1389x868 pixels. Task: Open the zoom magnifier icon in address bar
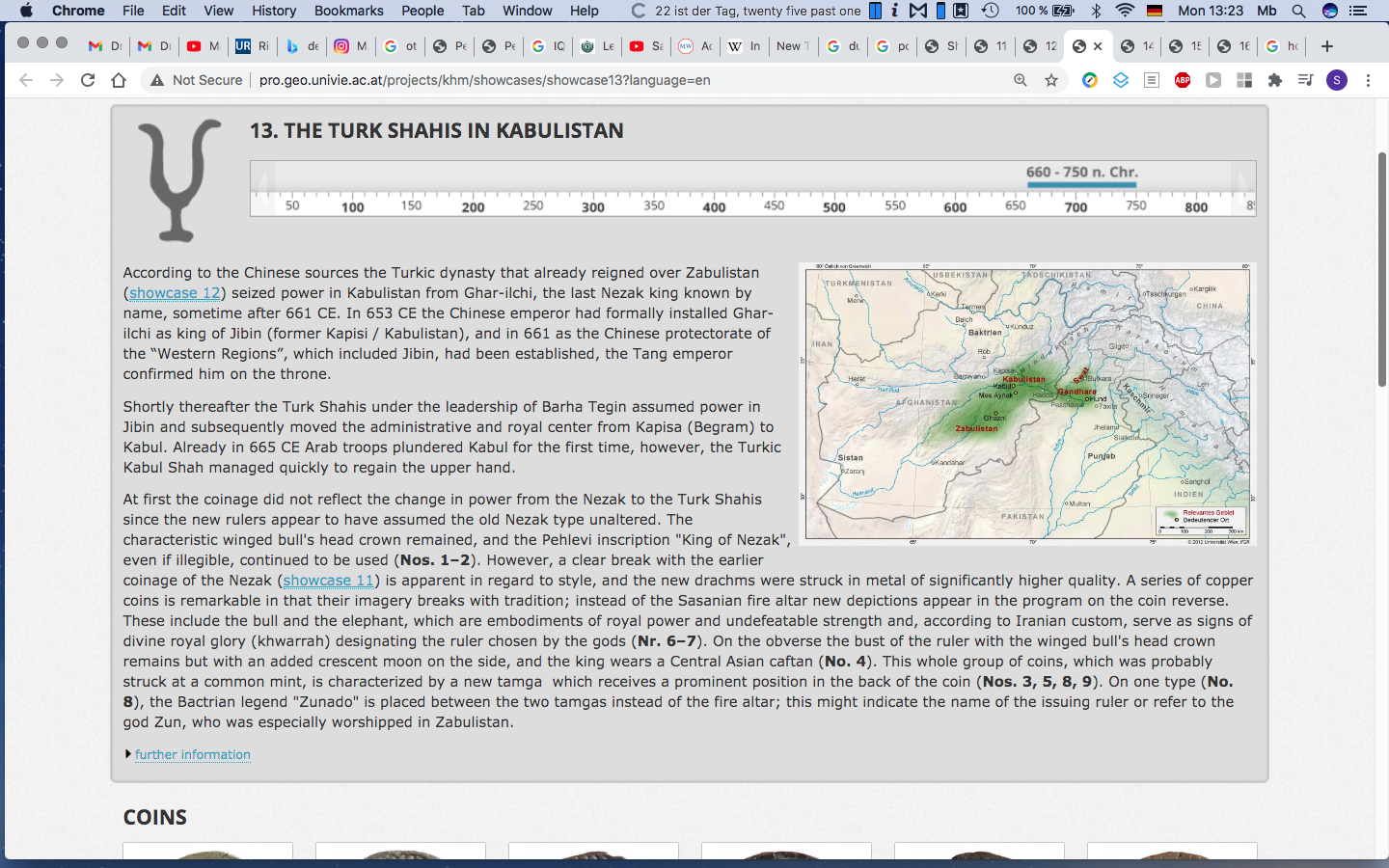1021,80
